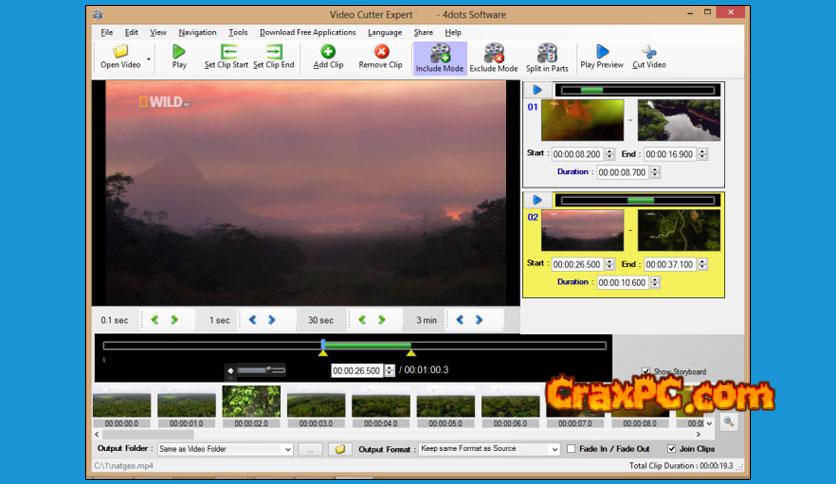This screenshot has width=836, height=484.
Task: Expand the Output Folder dropdown
Action: click(x=288, y=449)
